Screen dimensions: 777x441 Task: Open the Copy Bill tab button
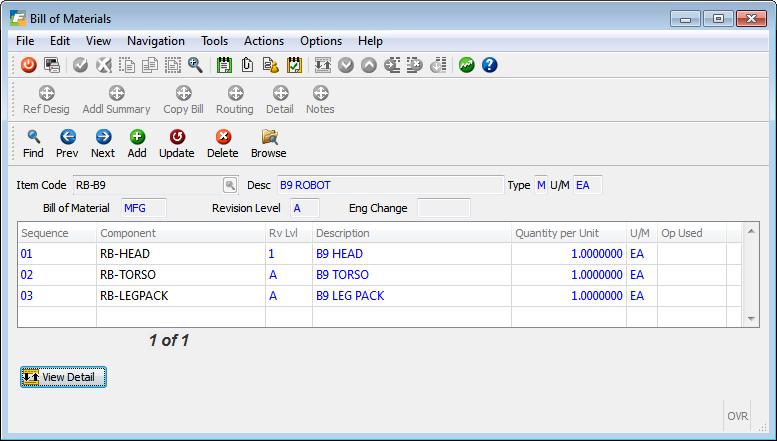[x=183, y=100]
